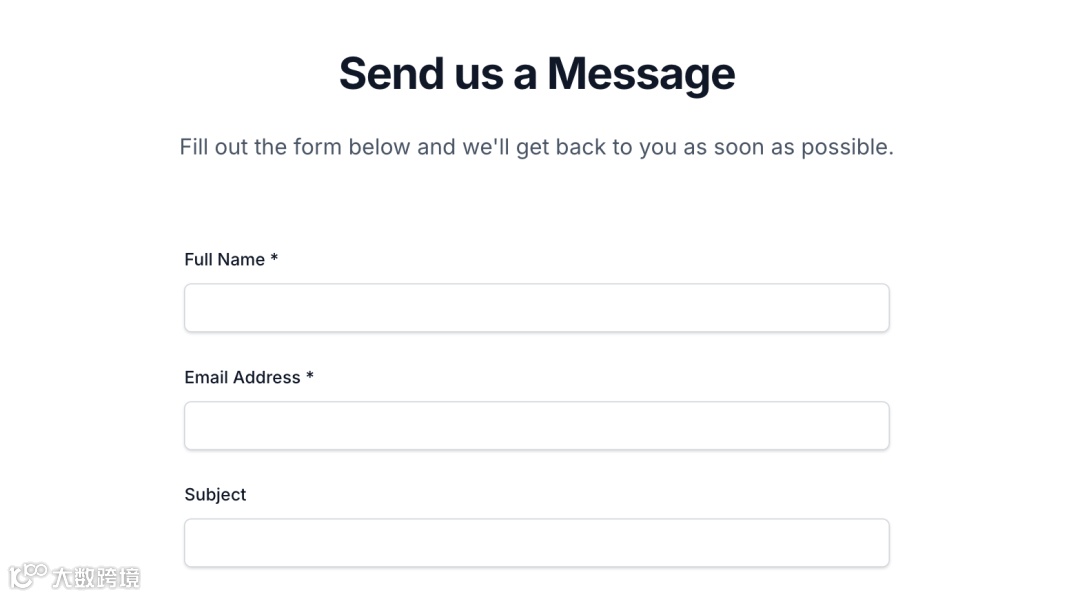Focus the Email Address text box
The width and height of the screenshot is (1080, 597).
point(536,426)
